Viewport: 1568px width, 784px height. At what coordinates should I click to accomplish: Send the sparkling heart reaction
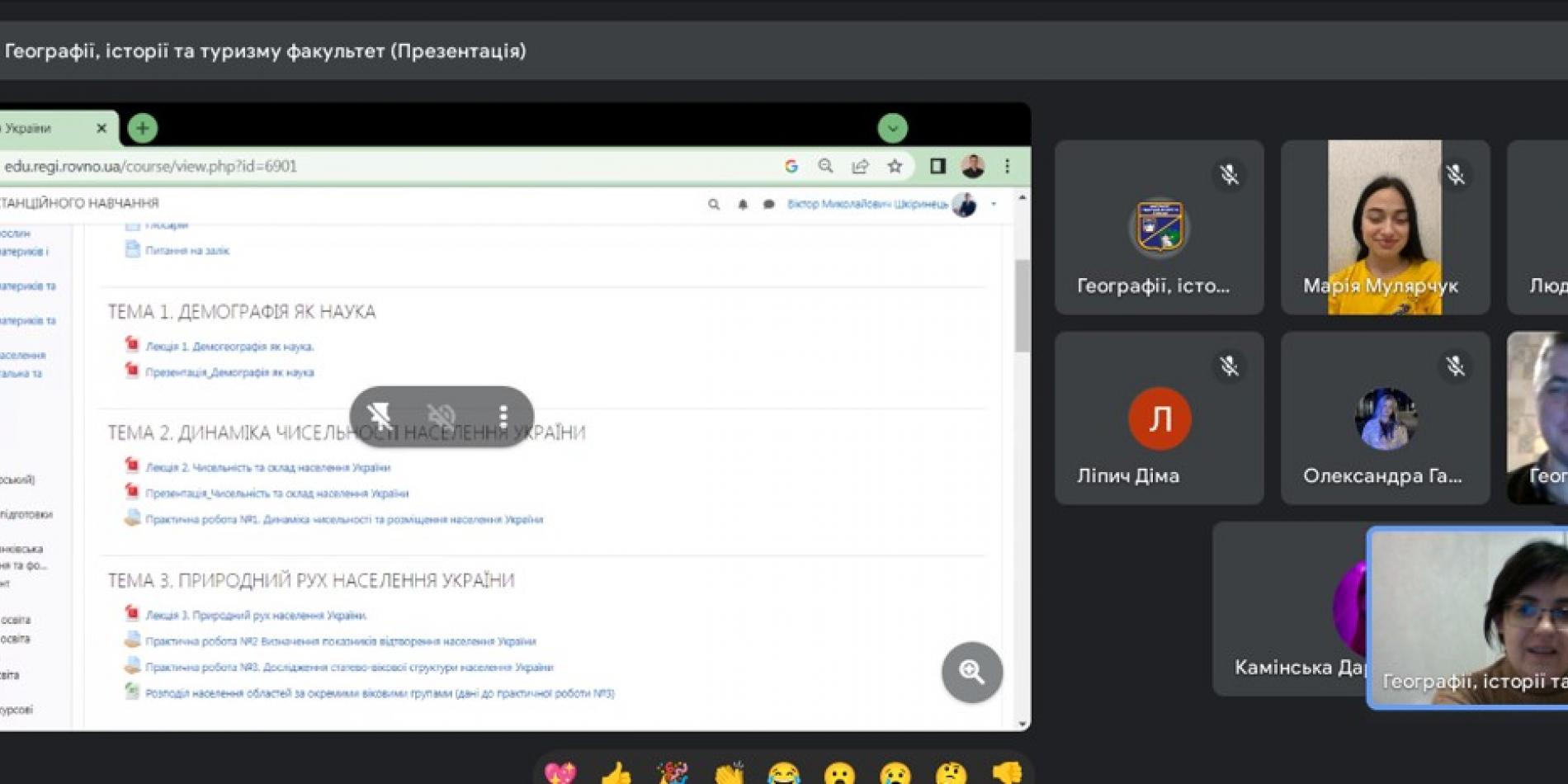pyautogui.click(x=560, y=774)
